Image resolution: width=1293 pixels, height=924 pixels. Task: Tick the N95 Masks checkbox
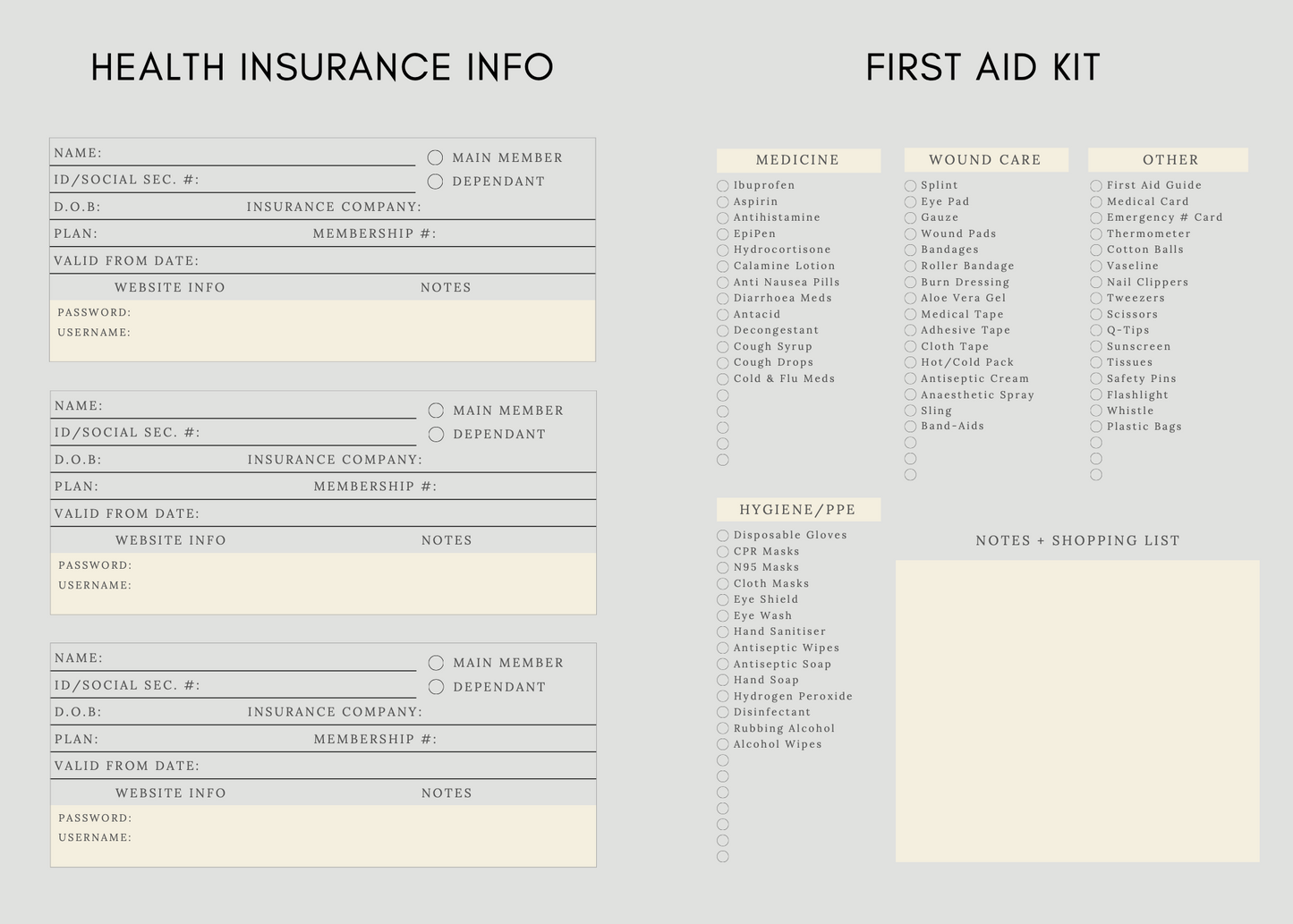point(723,568)
